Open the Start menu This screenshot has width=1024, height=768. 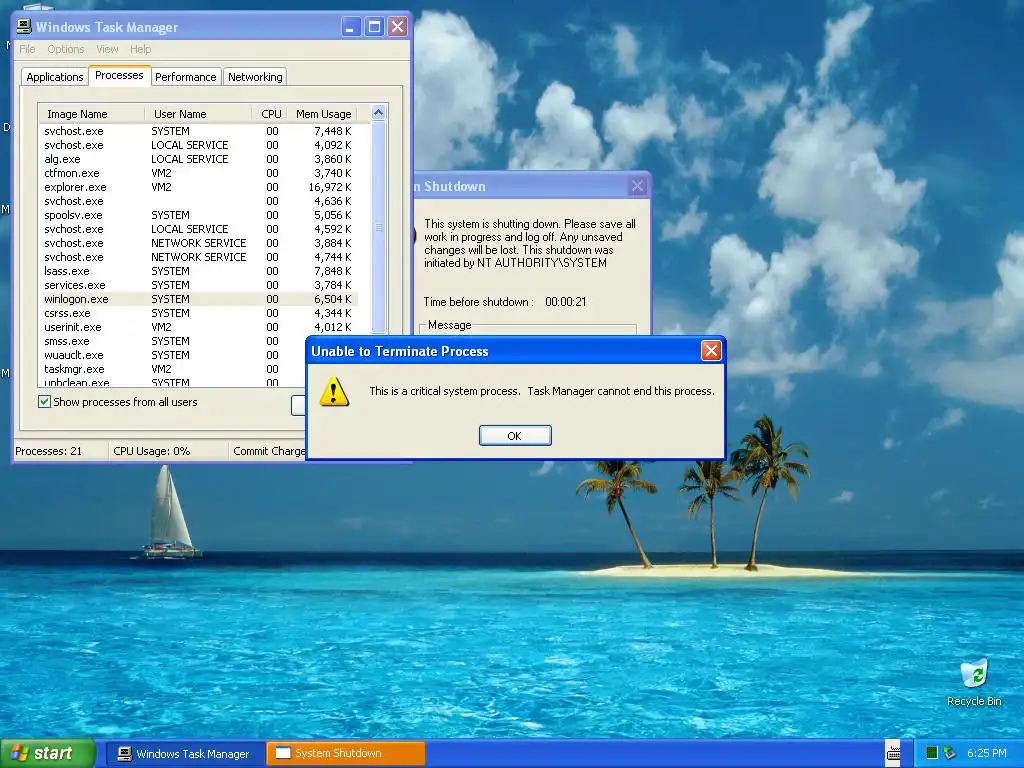48,753
